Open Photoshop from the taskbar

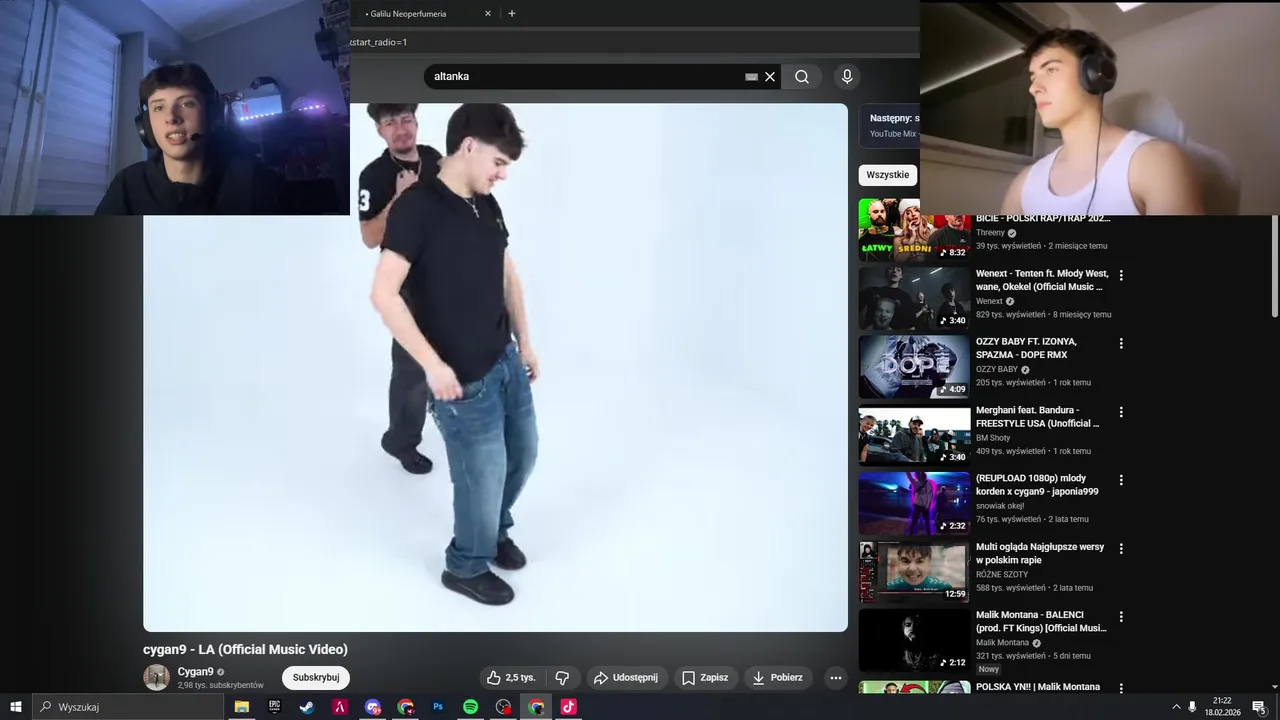click(438, 707)
